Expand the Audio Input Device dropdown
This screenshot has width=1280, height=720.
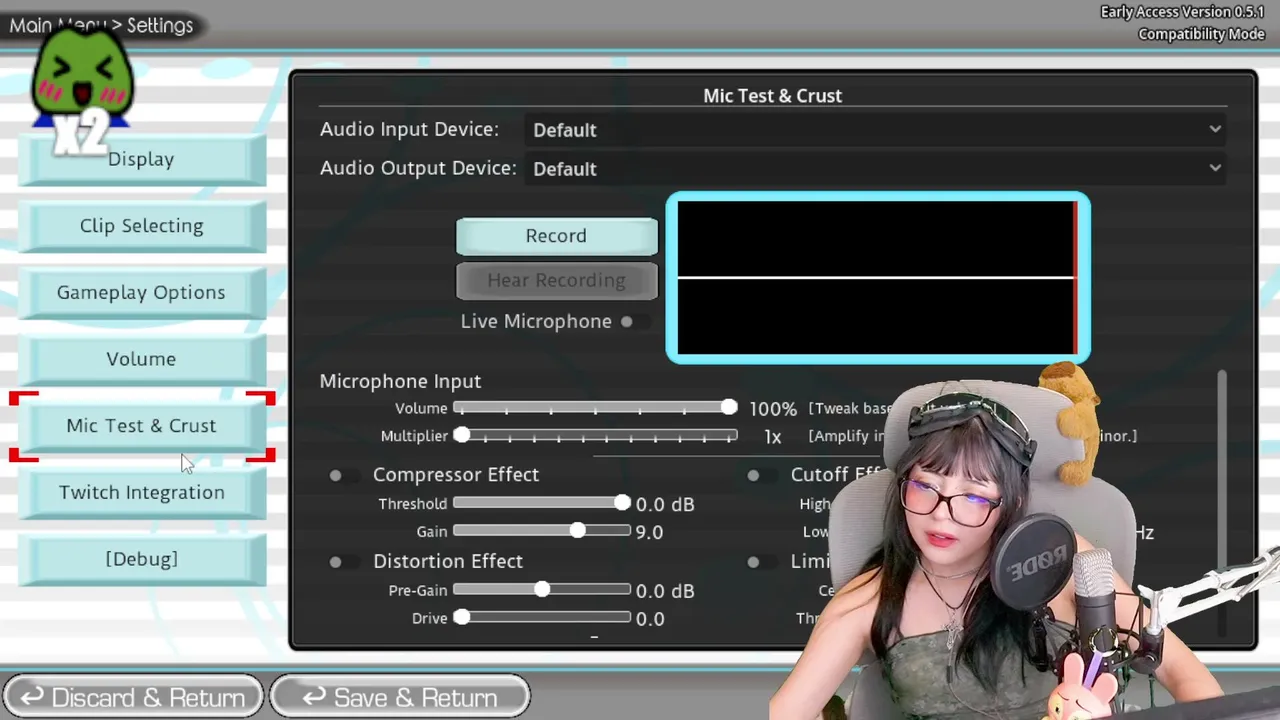(876, 130)
